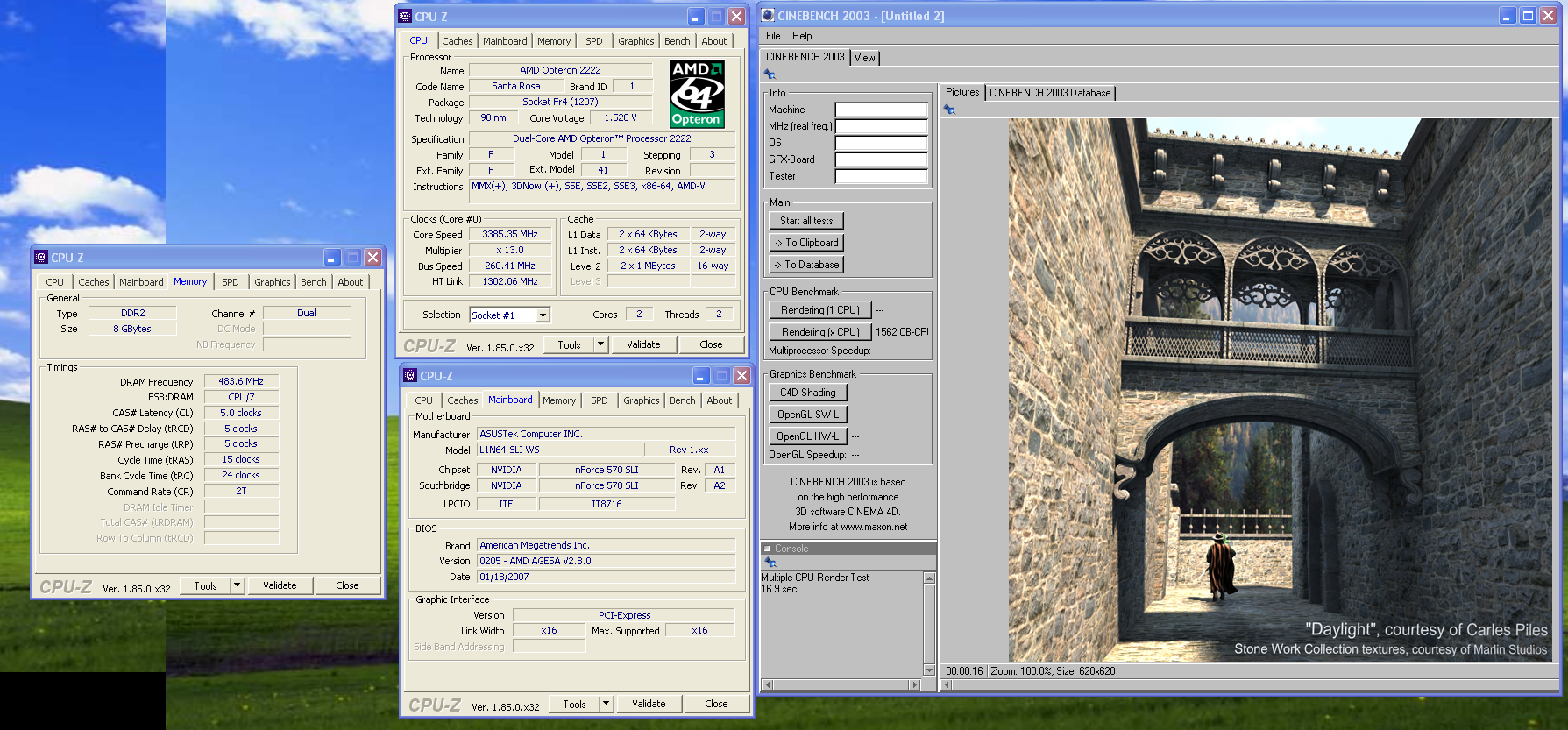Run the C4D Shading test
Viewport: 1568px width, 730px height.
(x=808, y=393)
